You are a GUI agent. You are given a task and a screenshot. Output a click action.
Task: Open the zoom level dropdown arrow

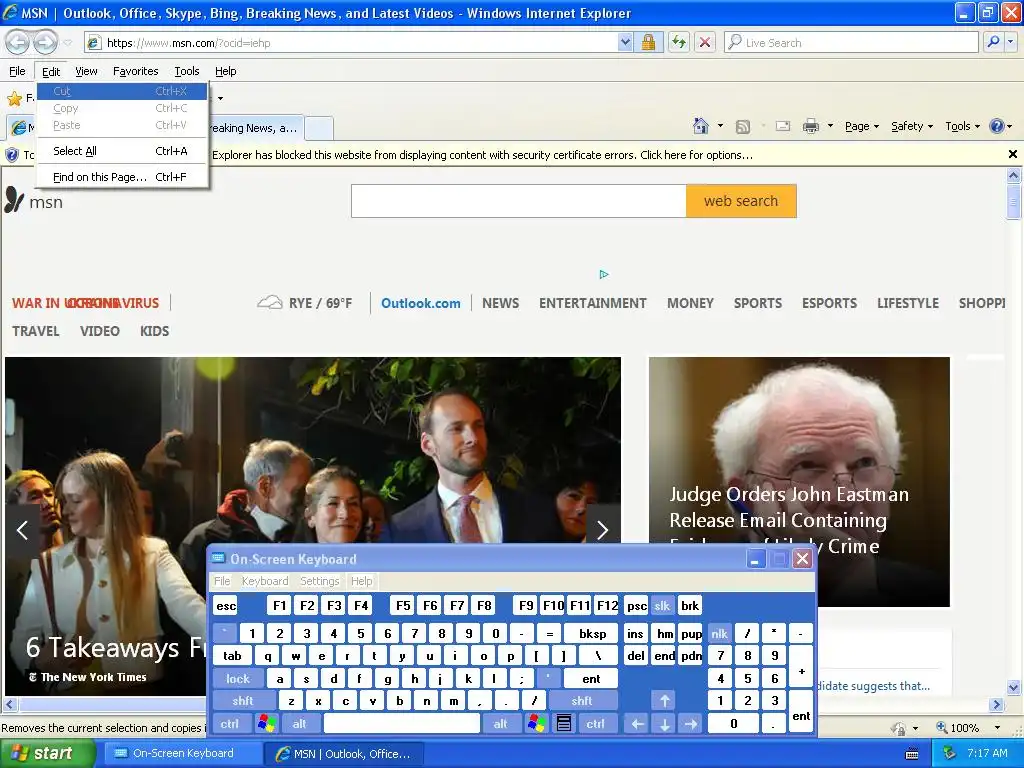coord(997,728)
